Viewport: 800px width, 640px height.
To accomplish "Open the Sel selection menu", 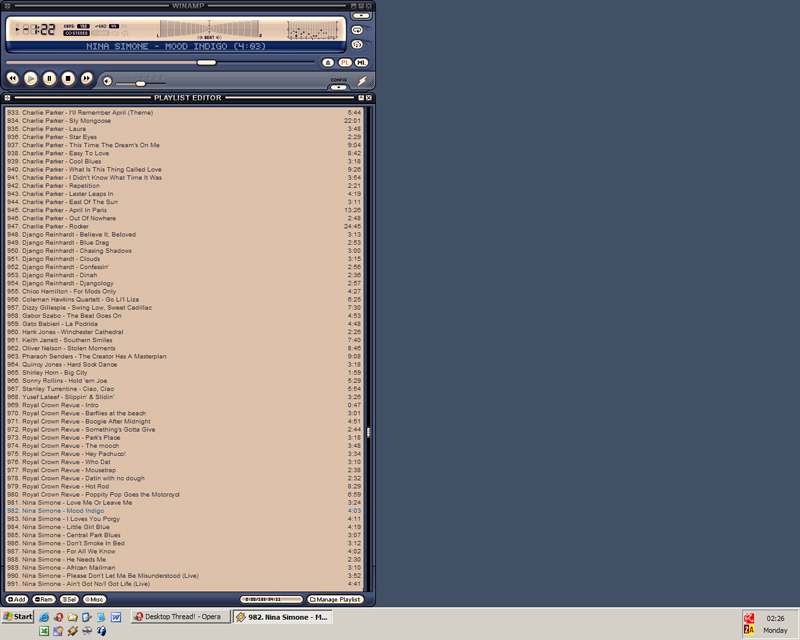I will pos(69,599).
